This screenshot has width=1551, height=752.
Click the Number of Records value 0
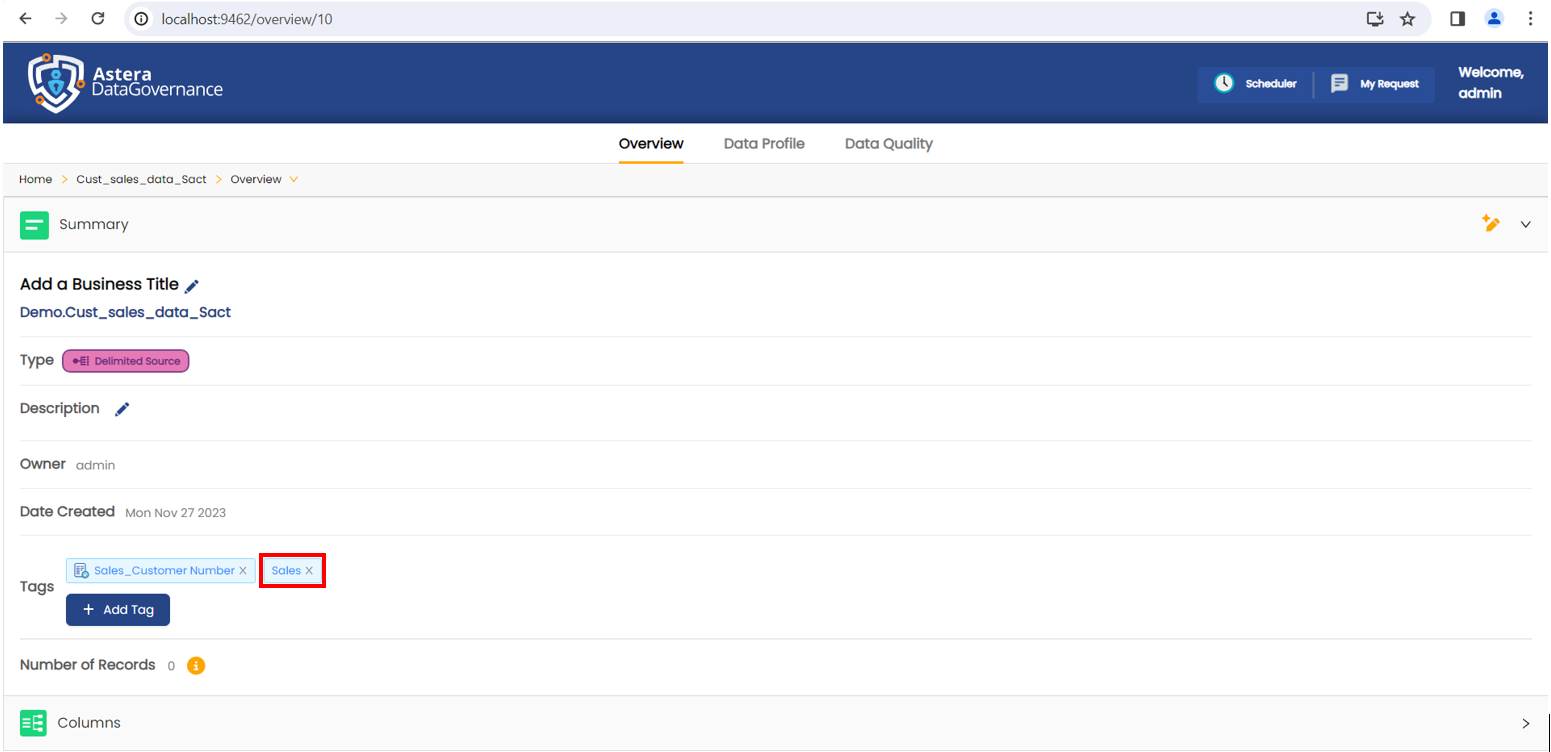[x=171, y=666]
